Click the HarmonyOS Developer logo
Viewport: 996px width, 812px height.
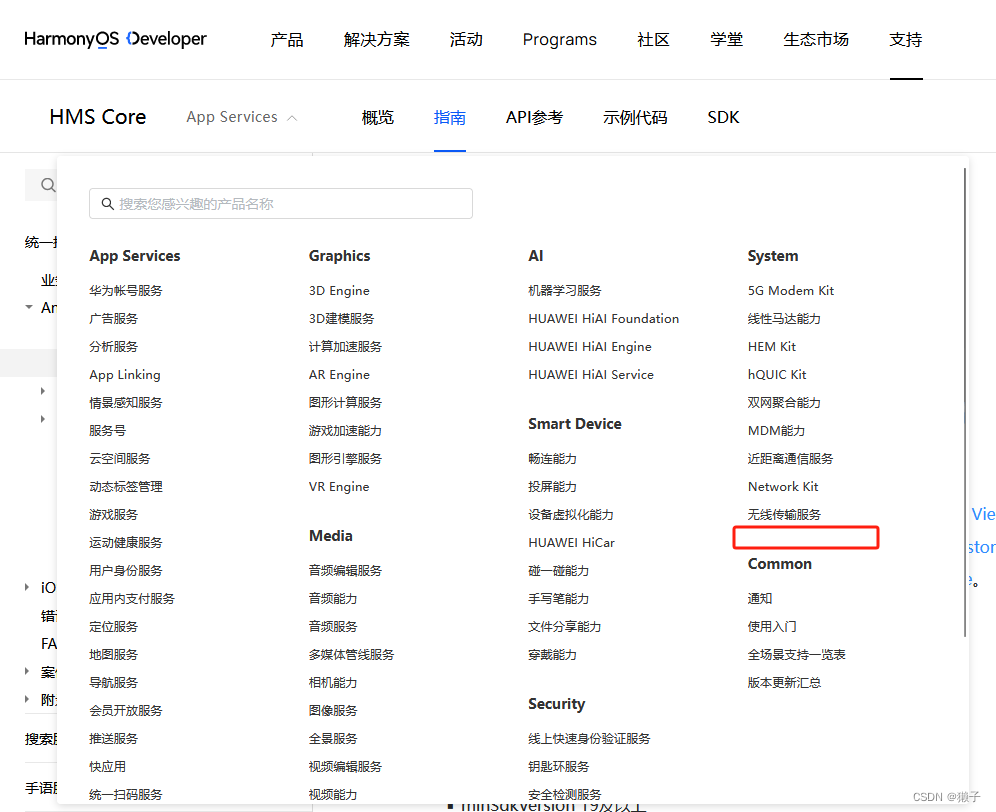[114, 38]
